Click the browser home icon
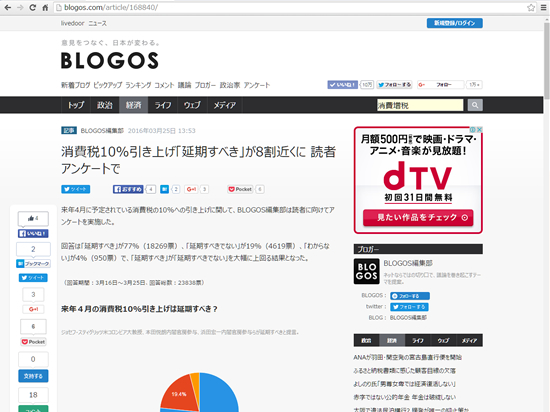 (x=45, y=7)
